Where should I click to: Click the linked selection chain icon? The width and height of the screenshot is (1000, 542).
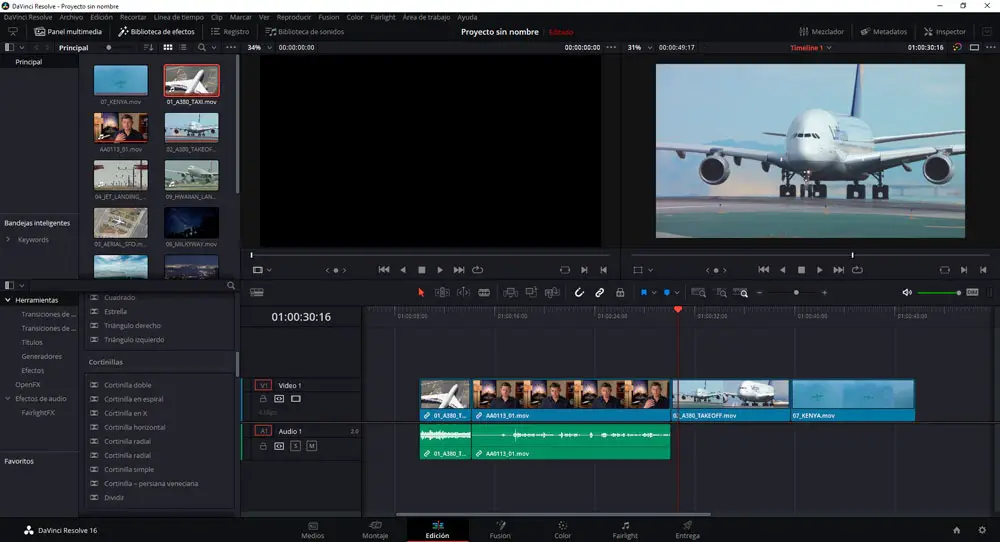pyautogui.click(x=600, y=292)
